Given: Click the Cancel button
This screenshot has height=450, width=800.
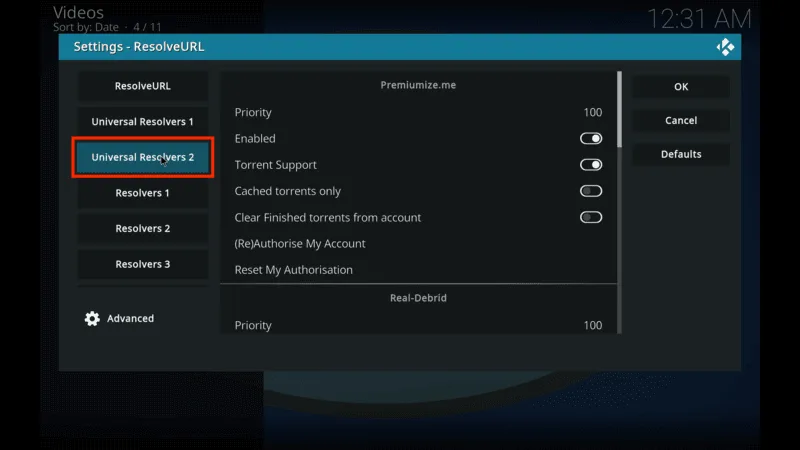Looking at the screenshot, I should point(681,120).
